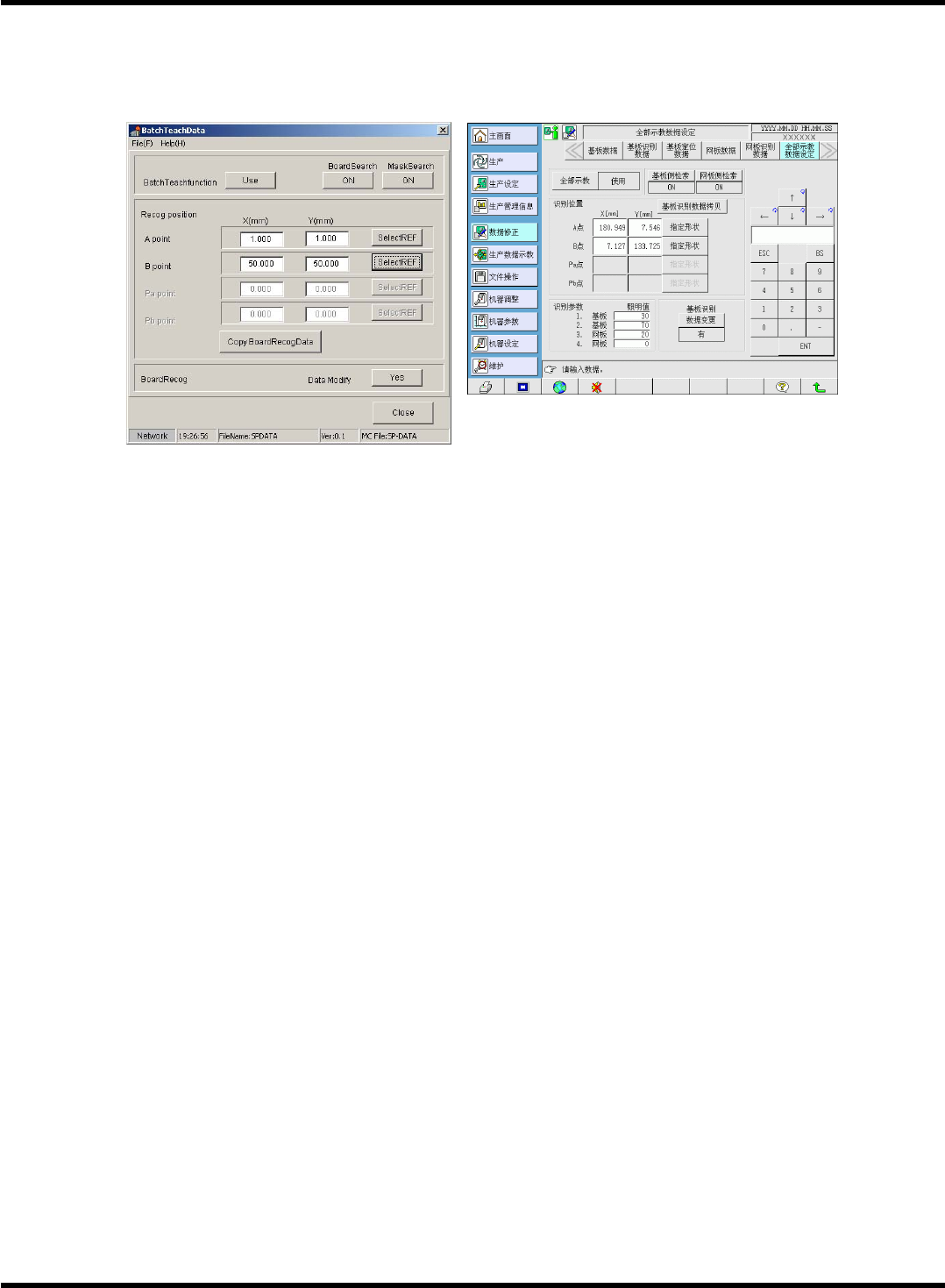Click the globe icon in bottom bar
Image resolution: width=945 pixels, height=1288 pixels.
559,387
